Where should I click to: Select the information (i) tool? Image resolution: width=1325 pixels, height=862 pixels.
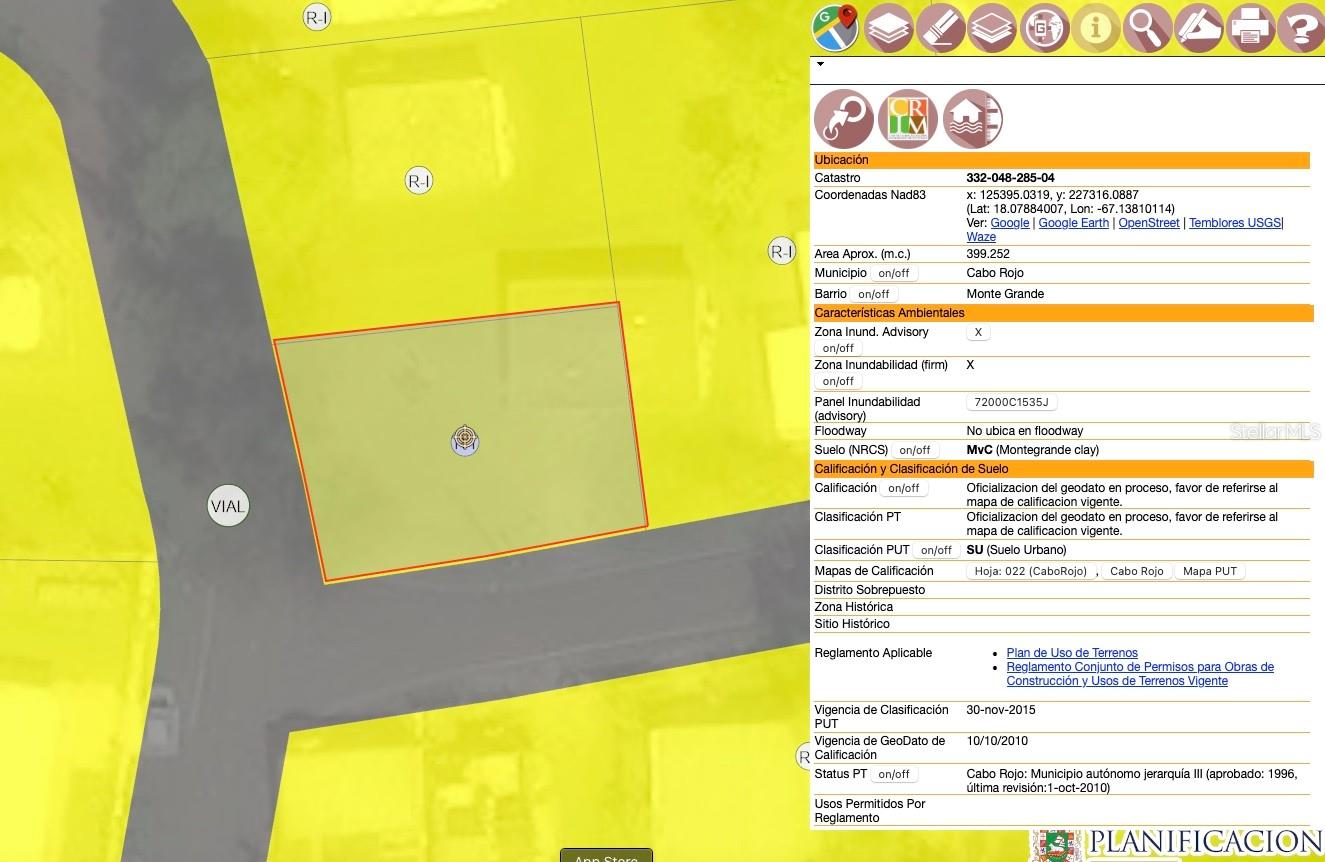pyautogui.click(x=1096, y=28)
